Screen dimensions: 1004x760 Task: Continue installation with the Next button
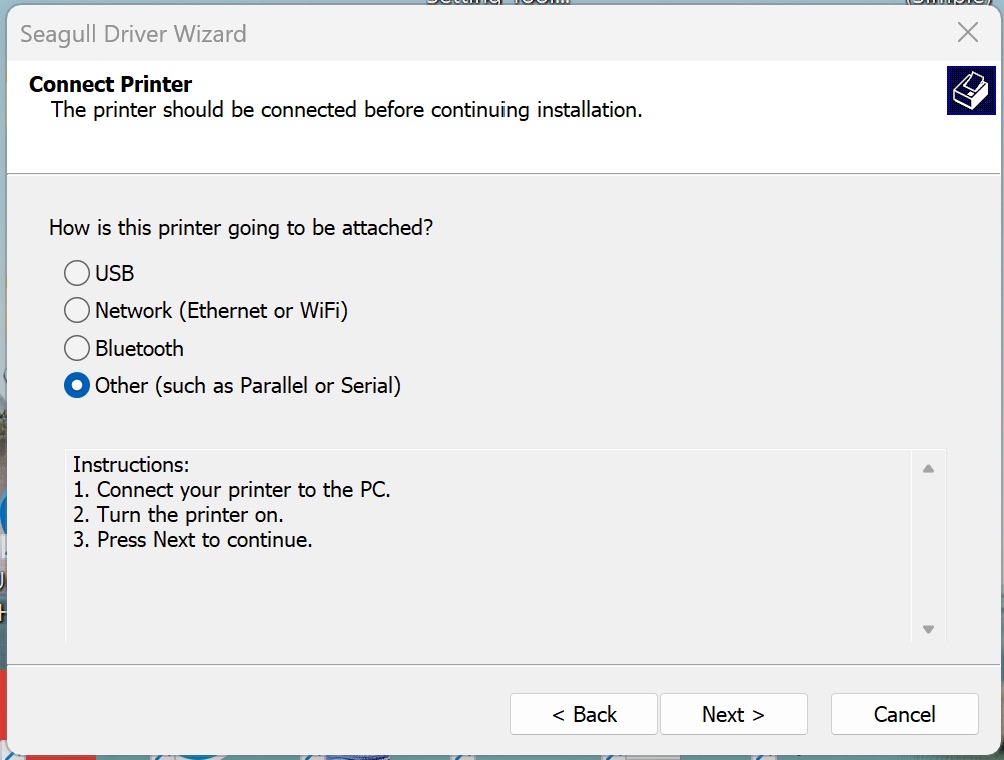click(734, 714)
